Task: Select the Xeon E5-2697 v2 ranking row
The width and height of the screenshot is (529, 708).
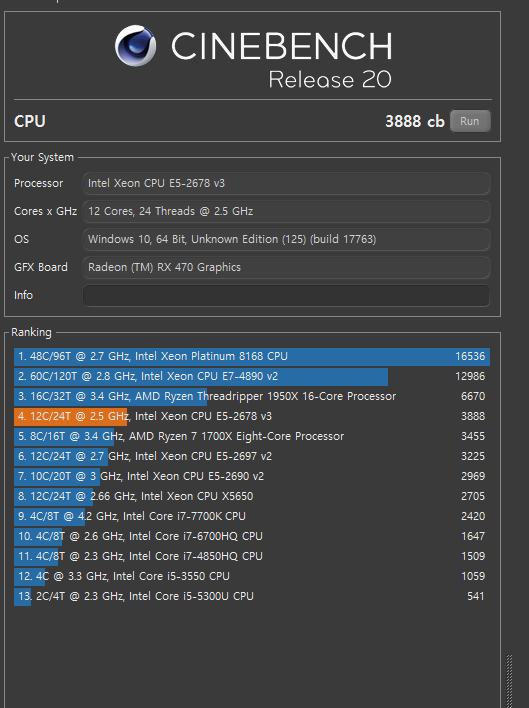Action: pyautogui.click(x=252, y=456)
